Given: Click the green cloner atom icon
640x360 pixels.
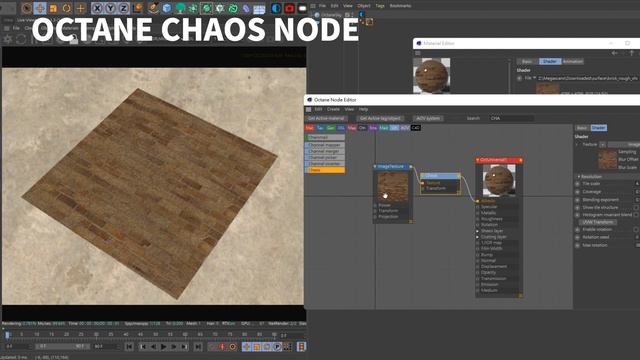Looking at the screenshot, I should pos(193,8).
